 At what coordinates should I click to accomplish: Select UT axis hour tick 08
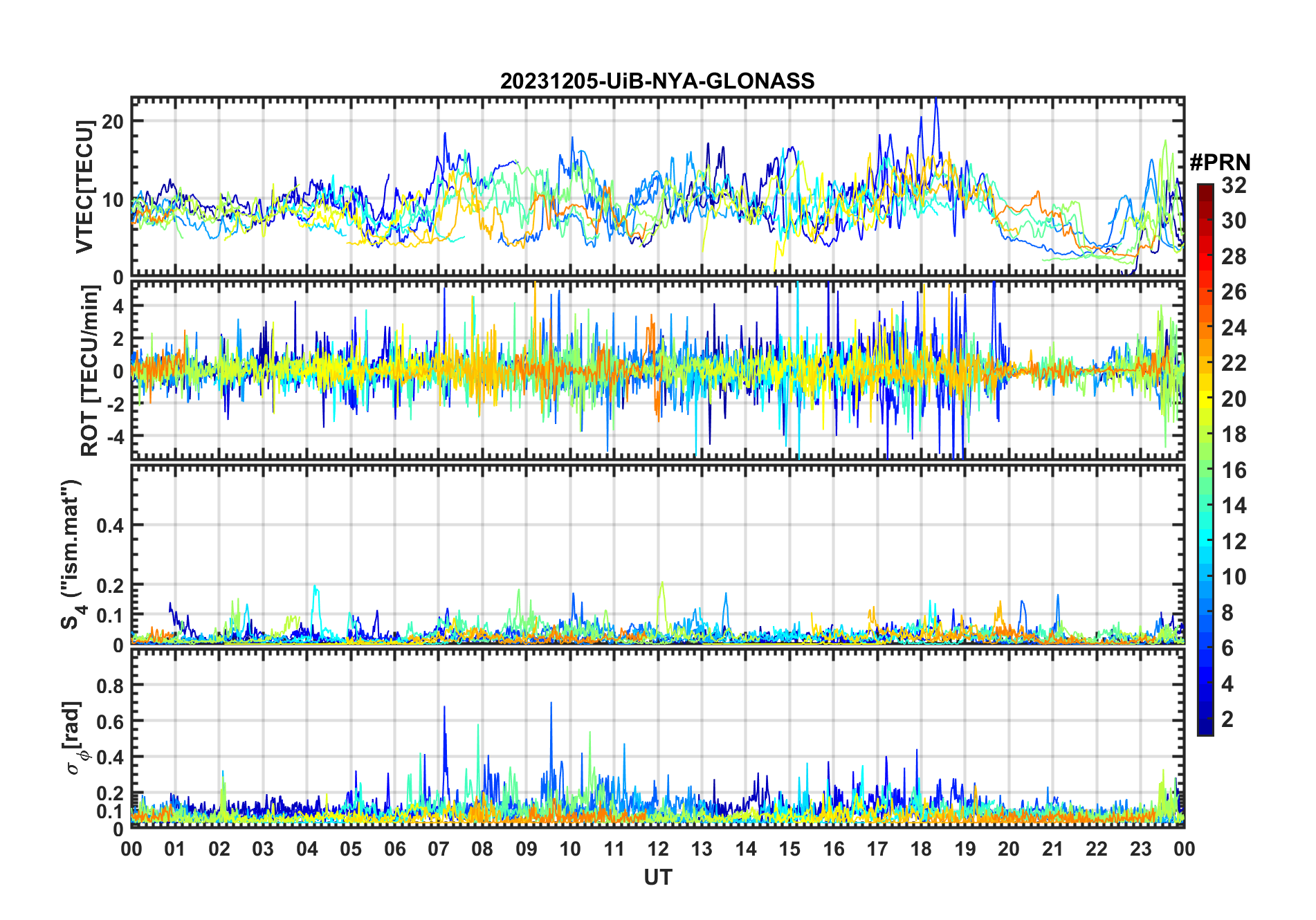(x=482, y=849)
